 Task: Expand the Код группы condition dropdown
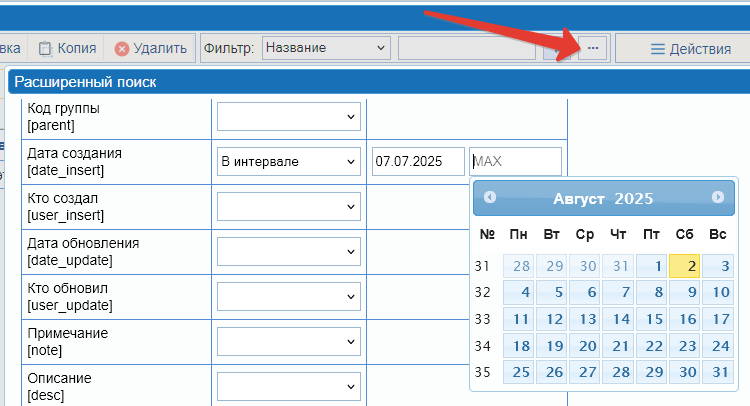(x=289, y=116)
